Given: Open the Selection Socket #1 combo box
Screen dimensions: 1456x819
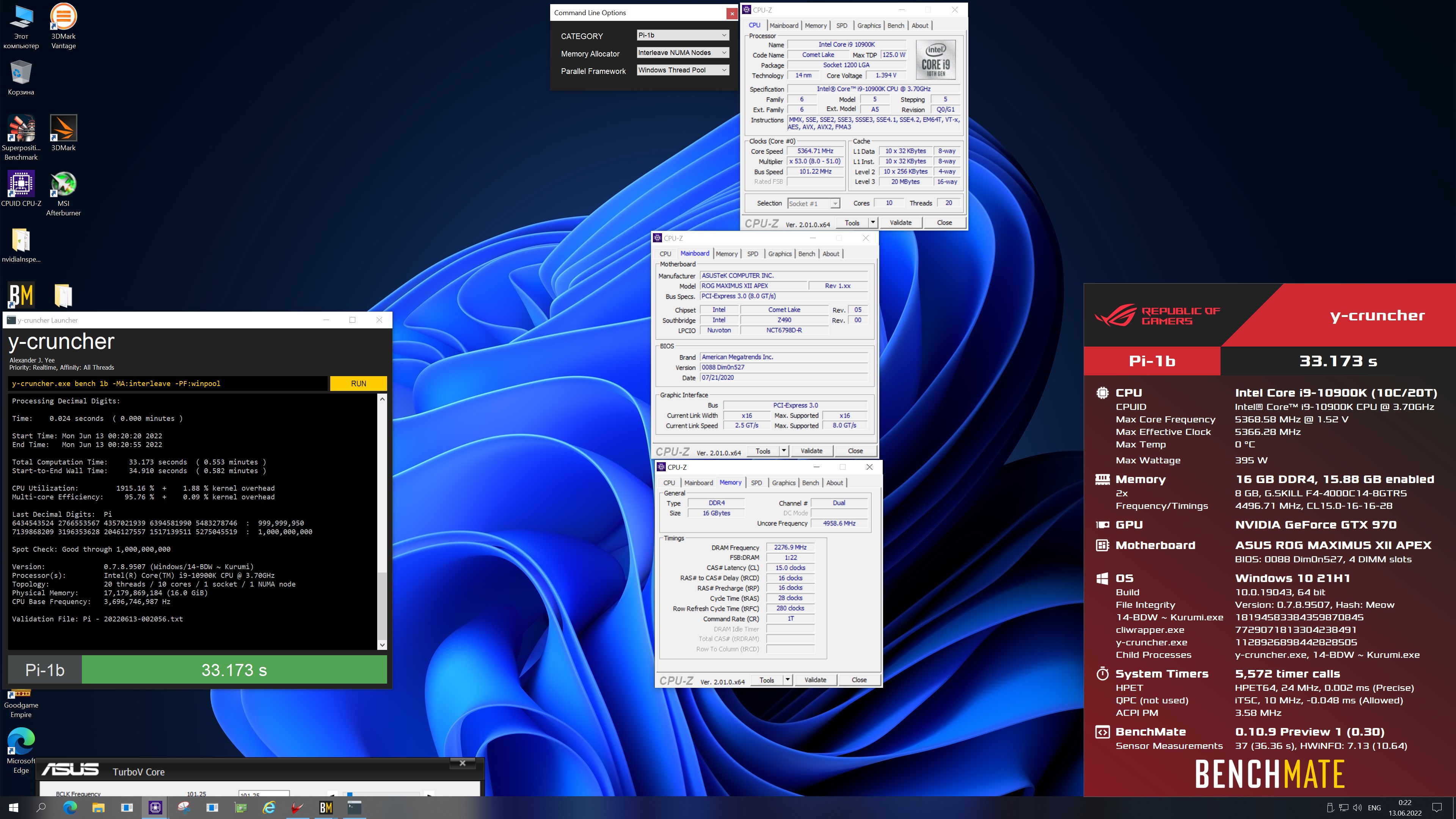Looking at the screenshot, I should pos(814,204).
